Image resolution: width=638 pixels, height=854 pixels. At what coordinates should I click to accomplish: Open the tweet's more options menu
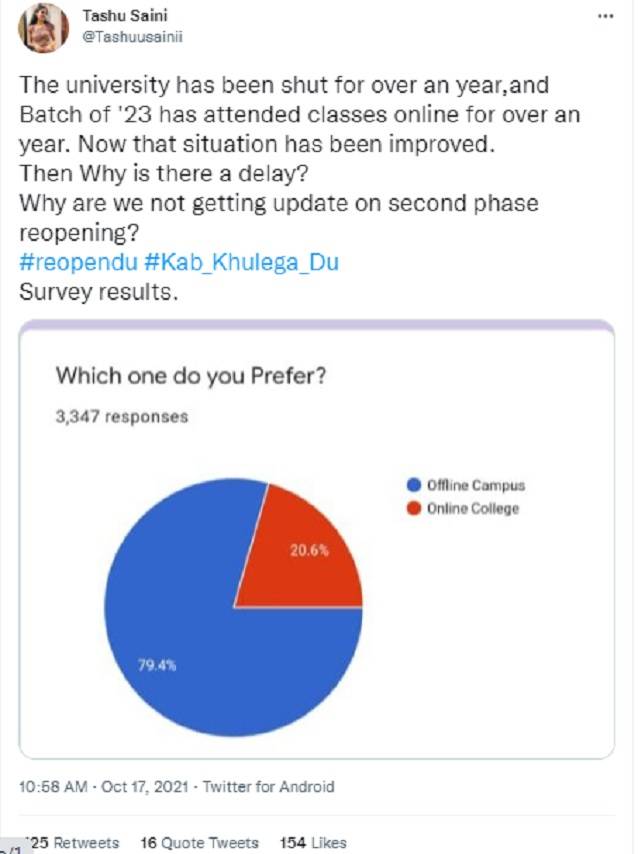604,18
